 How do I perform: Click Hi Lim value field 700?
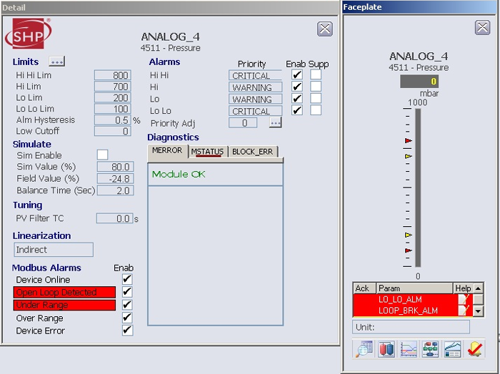113,86
